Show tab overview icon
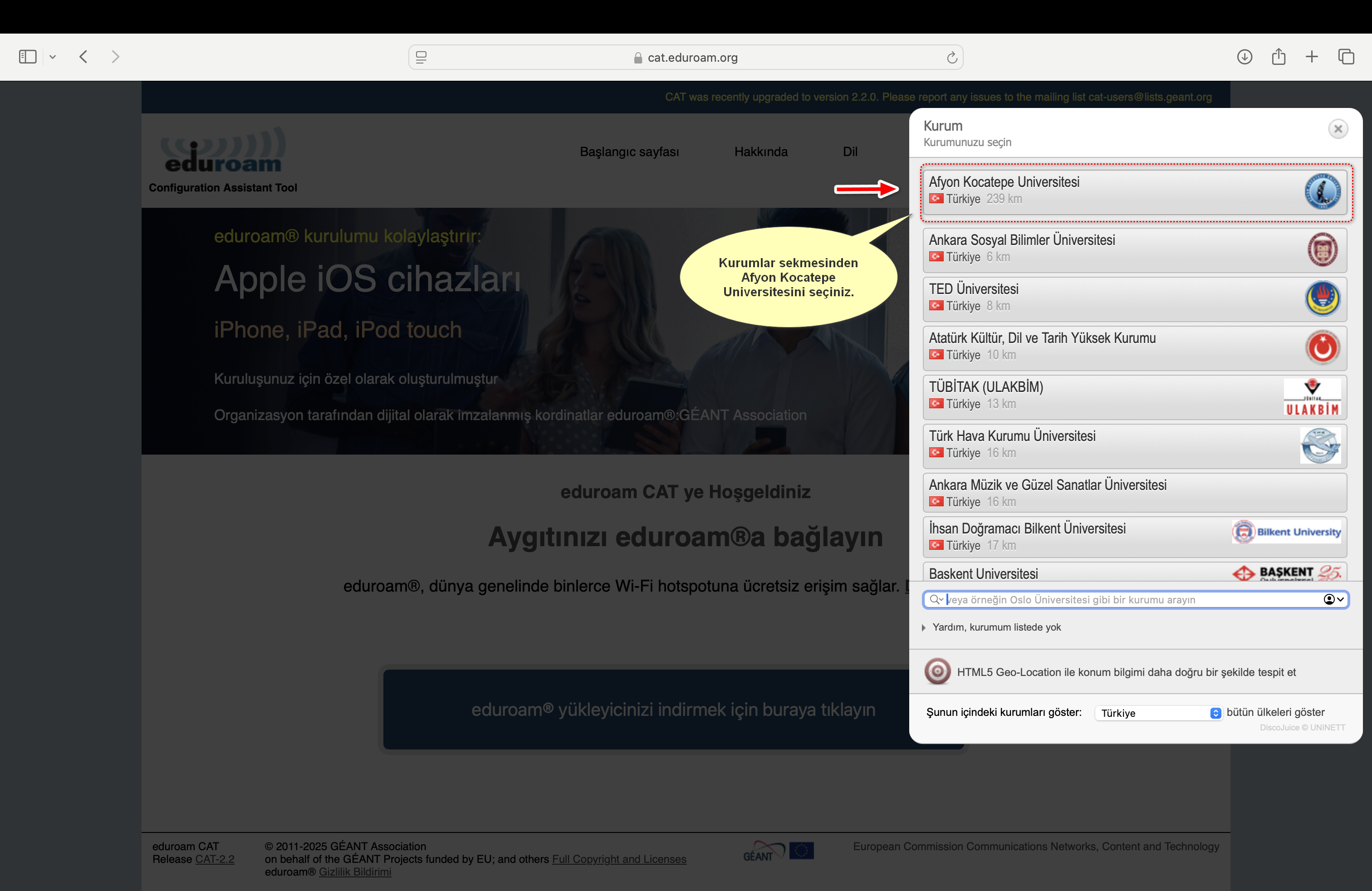Screen dimensions: 1372x891 [1346, 56]
